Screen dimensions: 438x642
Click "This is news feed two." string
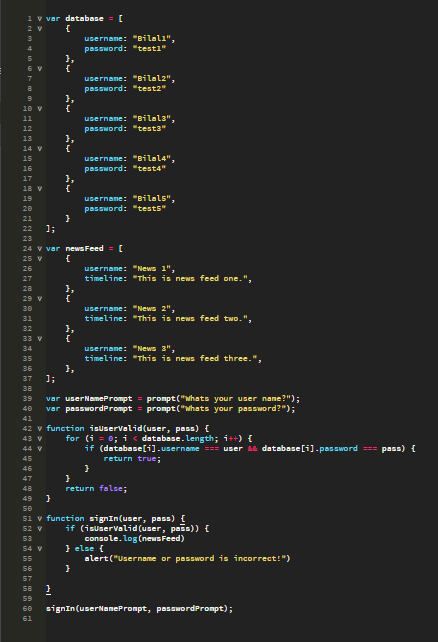190,319
